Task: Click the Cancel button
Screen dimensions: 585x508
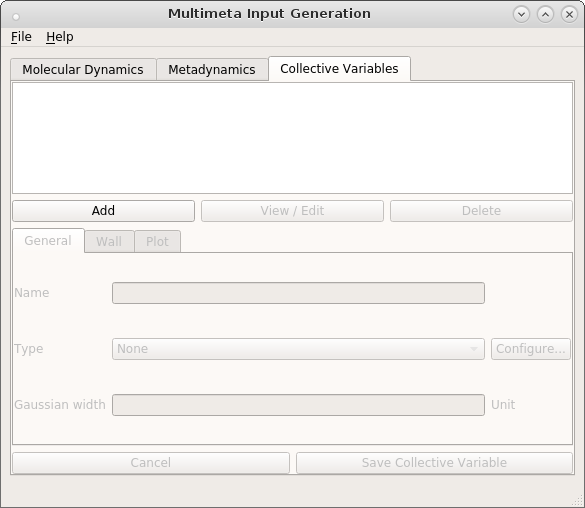Action: (151, 463)
